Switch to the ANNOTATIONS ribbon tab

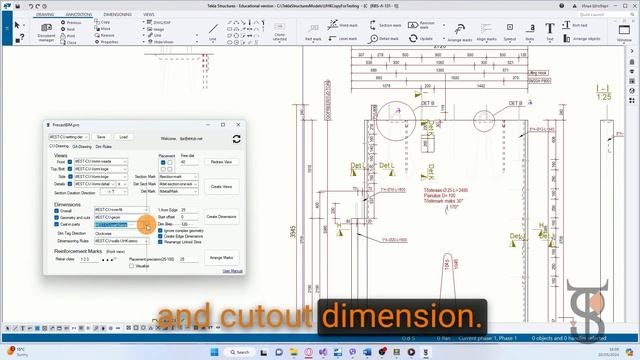(x=79, y=14)
